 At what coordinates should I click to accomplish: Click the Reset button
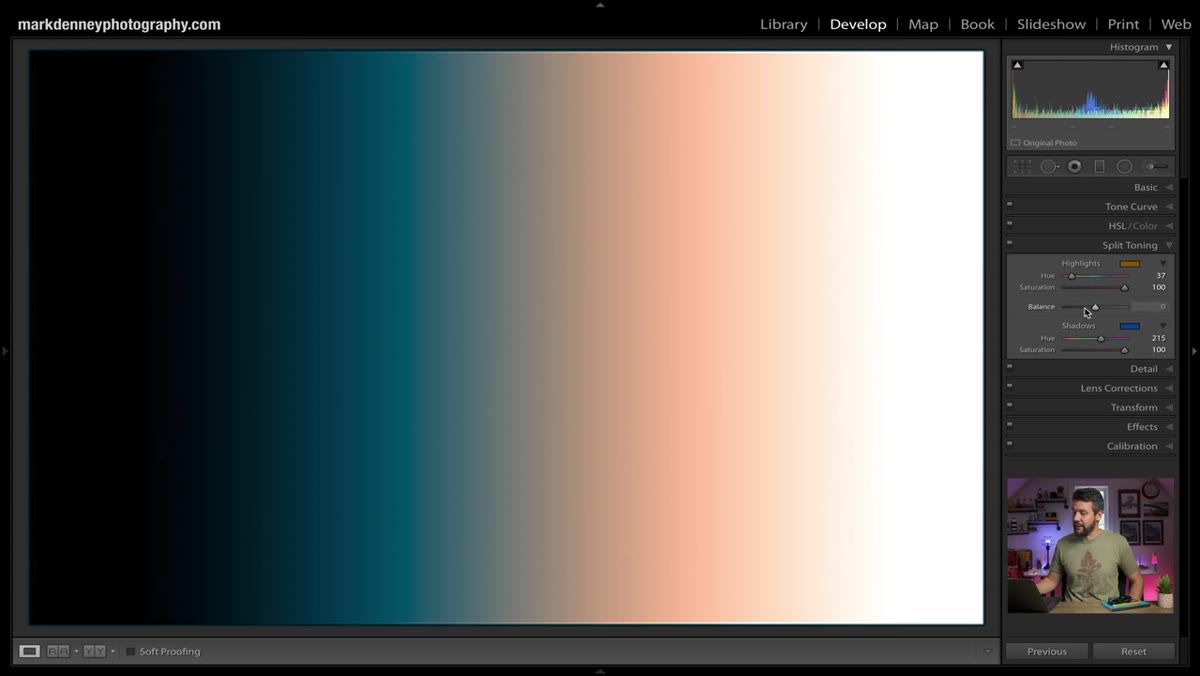click(x=1133, y=651)
